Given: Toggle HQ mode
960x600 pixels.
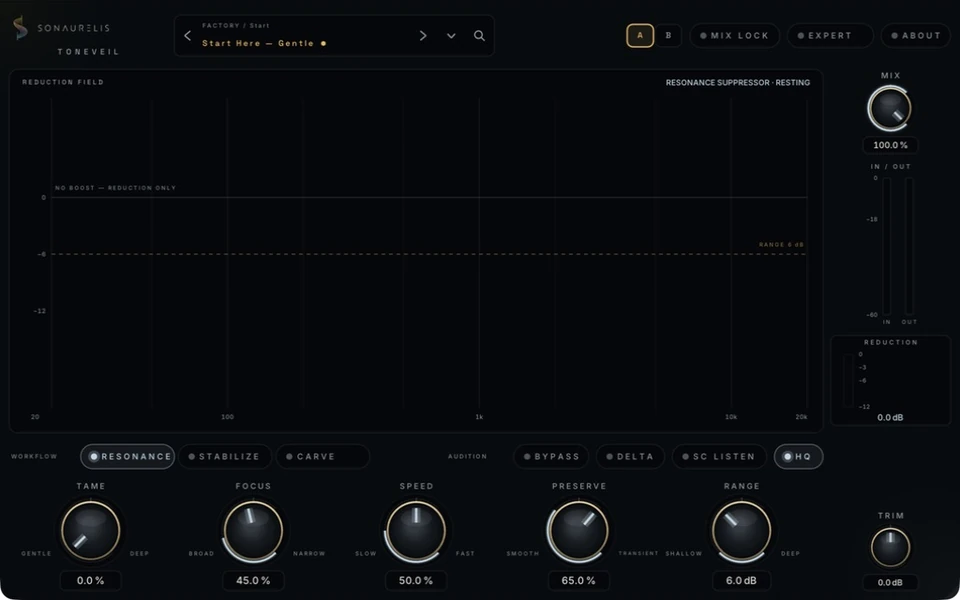Looking at the screenshot, I should coord(798,456).
